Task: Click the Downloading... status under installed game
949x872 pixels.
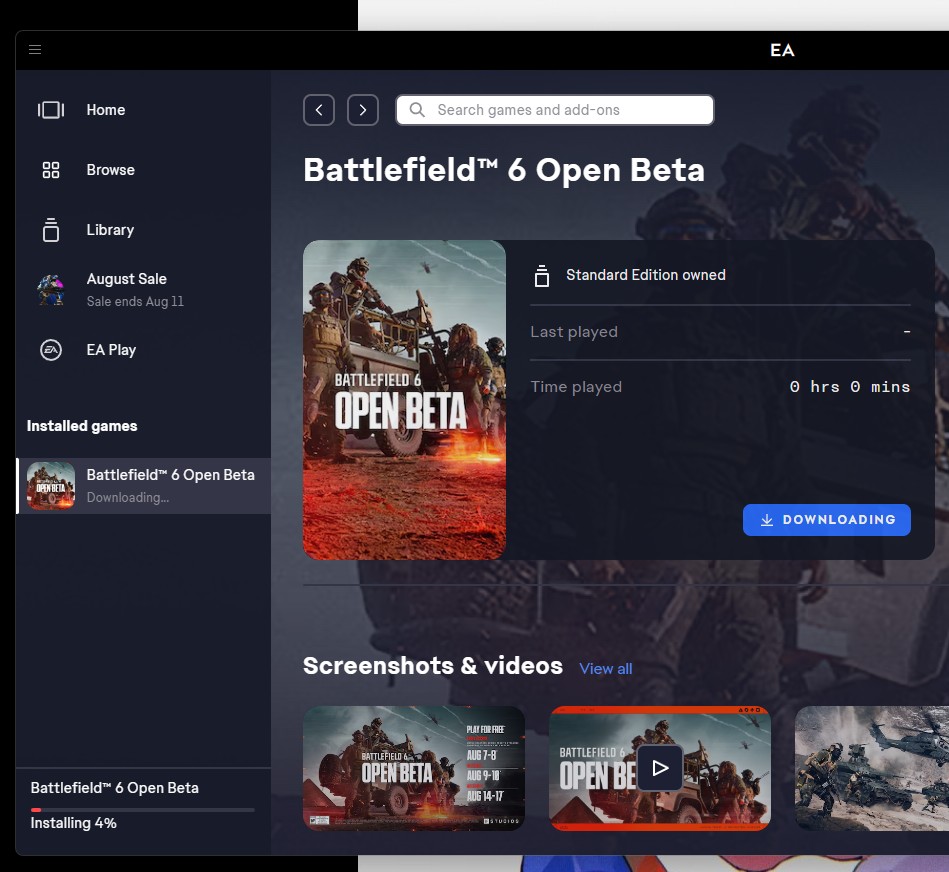Action: pos(128,497)
